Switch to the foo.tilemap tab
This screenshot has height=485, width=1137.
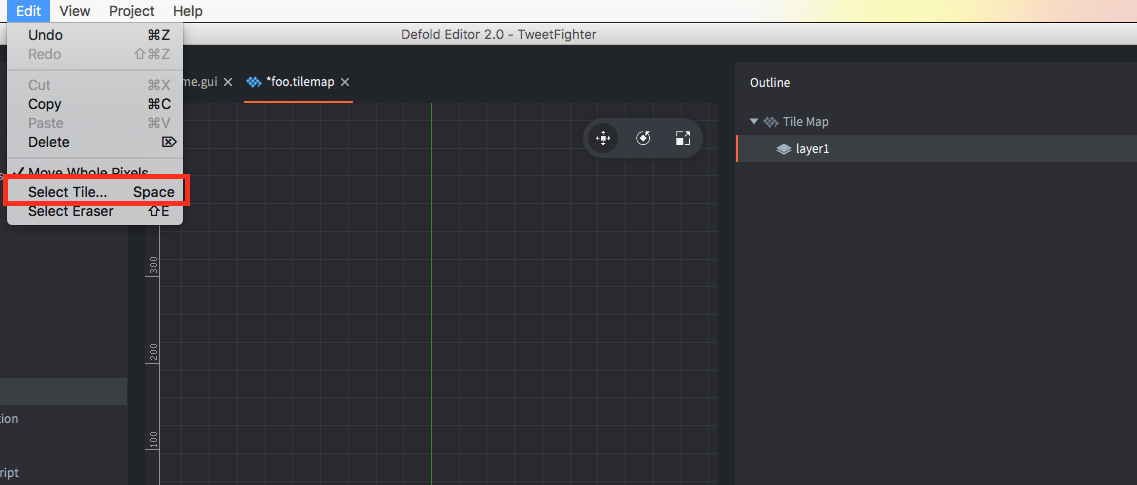(299, 82)
